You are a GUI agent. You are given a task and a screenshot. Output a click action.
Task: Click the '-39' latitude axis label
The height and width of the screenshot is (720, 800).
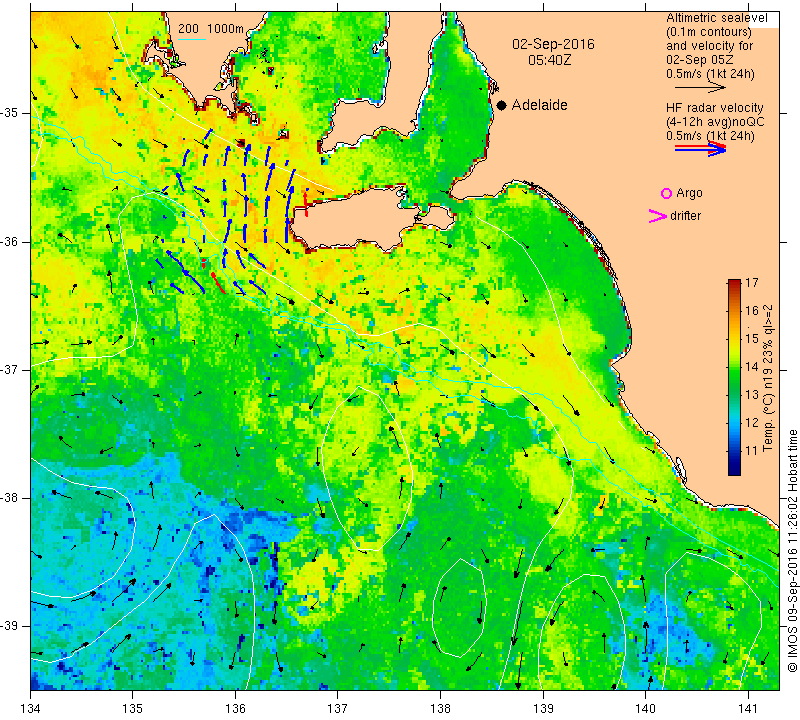click(x=10, y=626)
